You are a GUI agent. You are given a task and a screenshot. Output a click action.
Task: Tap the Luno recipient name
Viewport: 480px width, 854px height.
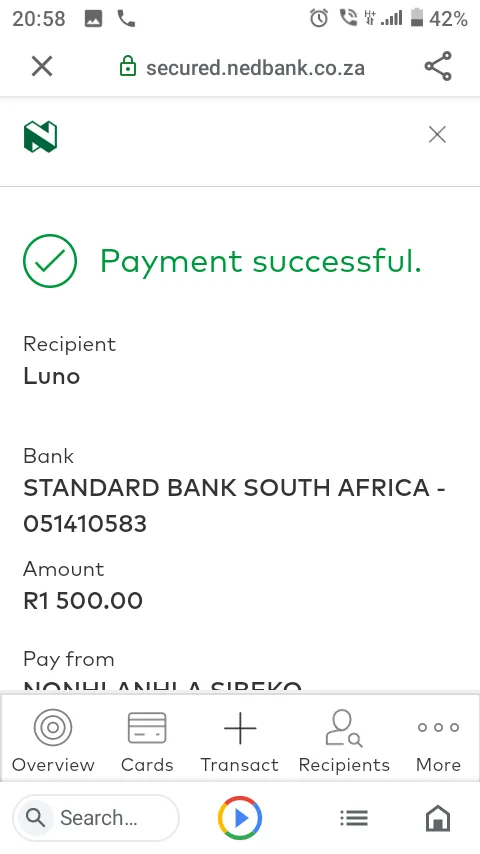[52, 376]
